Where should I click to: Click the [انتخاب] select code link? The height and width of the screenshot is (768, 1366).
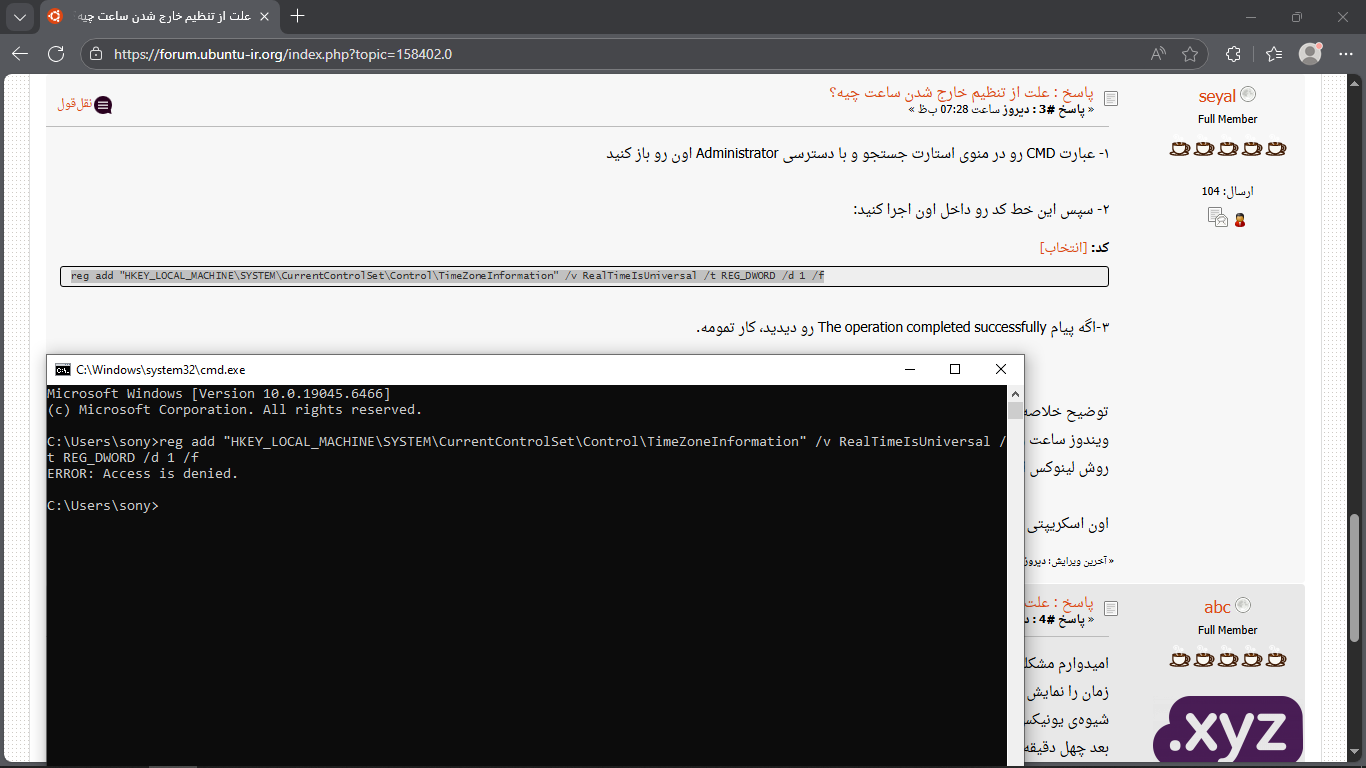(1063, 247)
